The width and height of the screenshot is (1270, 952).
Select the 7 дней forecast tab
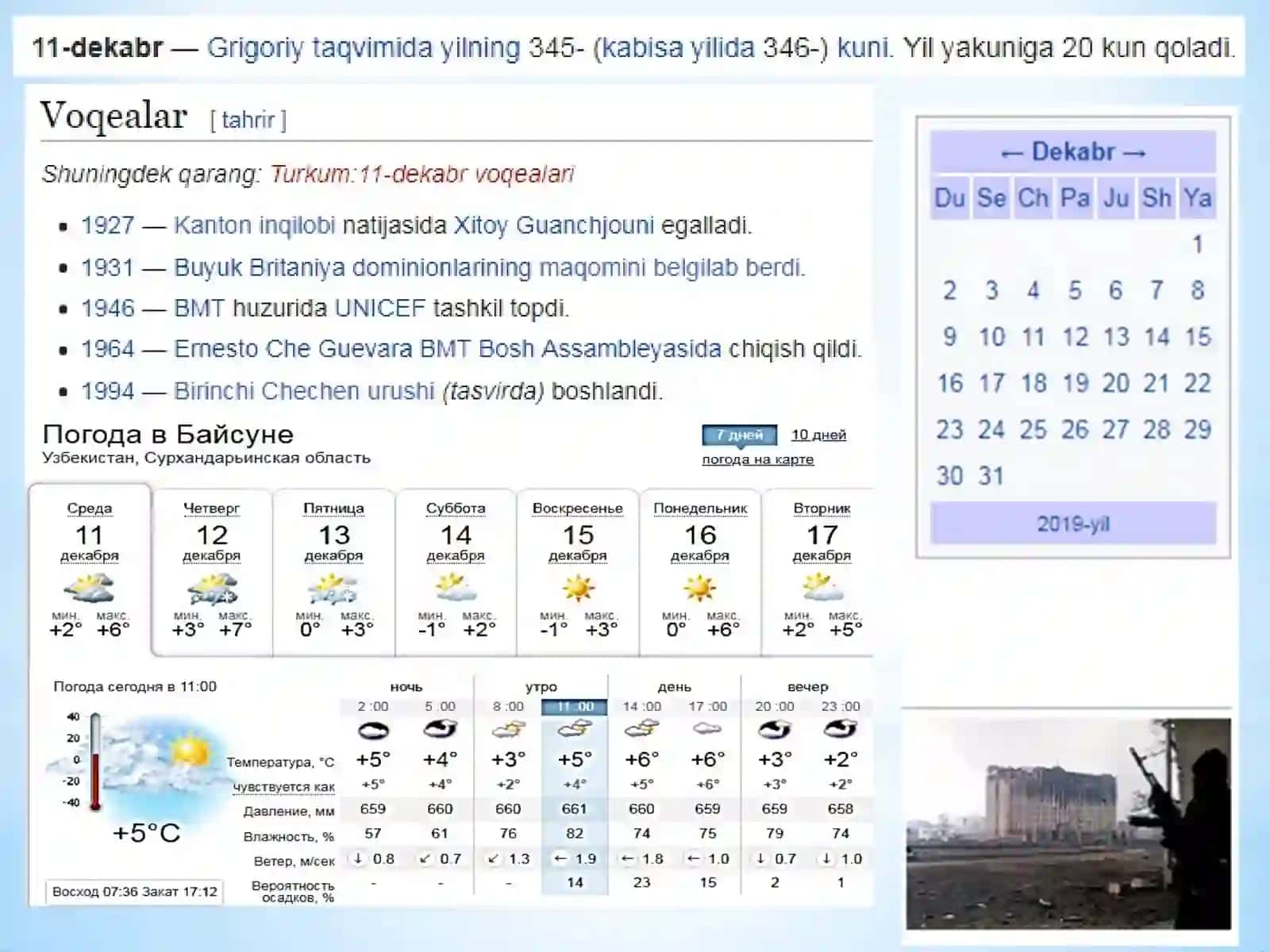pyautogui.click(x=739, y=435)
